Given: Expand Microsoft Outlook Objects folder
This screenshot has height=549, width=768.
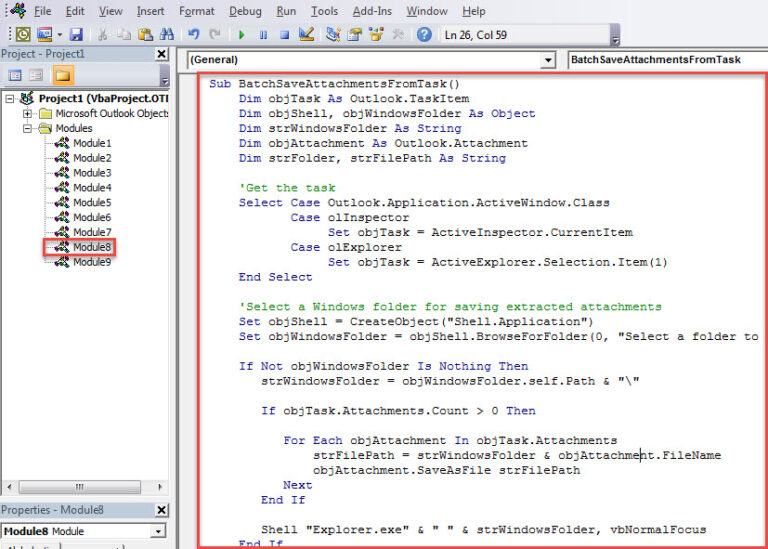Looking at the screenshot, I should click(x=29, y=114).
